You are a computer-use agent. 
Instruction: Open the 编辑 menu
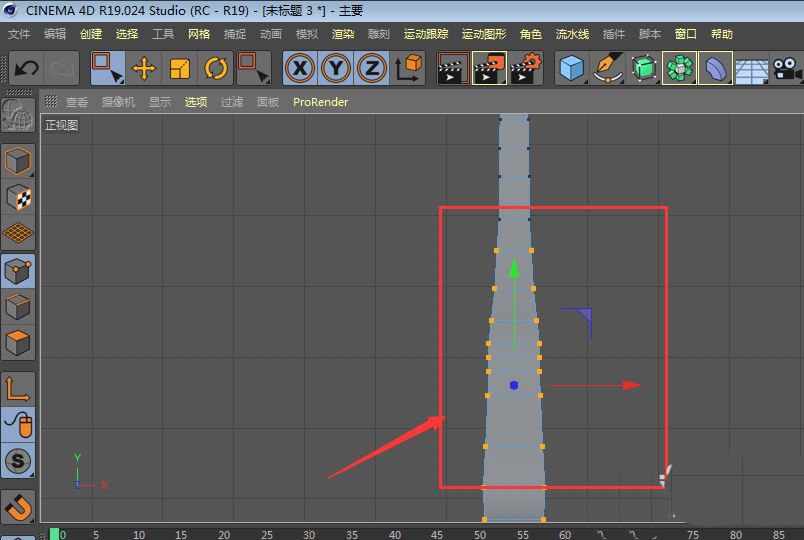pyautogui.click(x=55, y=34)
